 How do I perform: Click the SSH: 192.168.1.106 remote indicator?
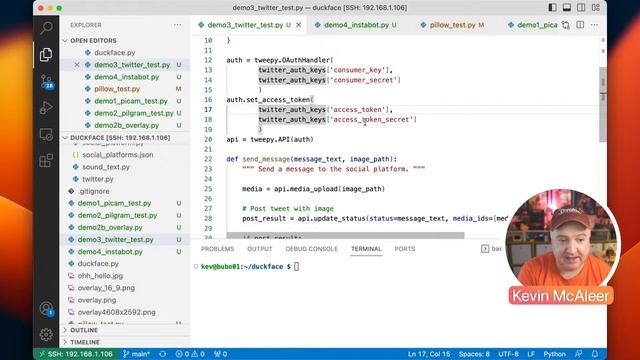click(x=76, y=354)
